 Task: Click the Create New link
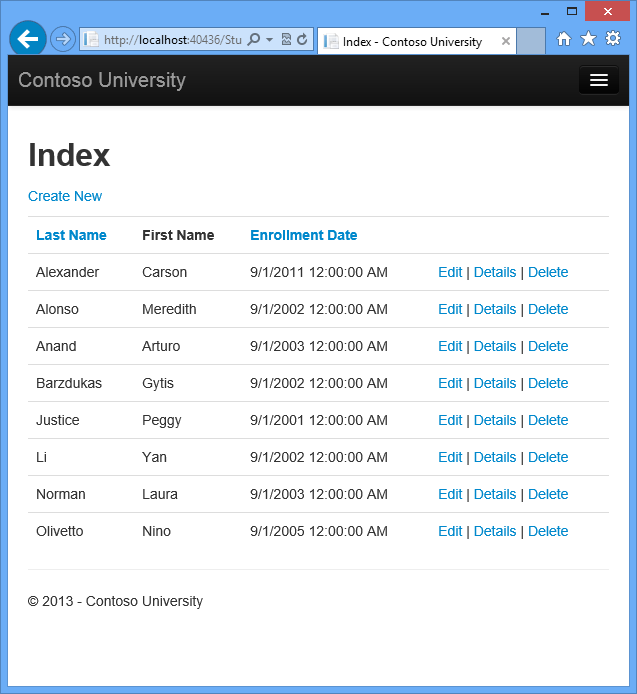click(x=65, y=196)
